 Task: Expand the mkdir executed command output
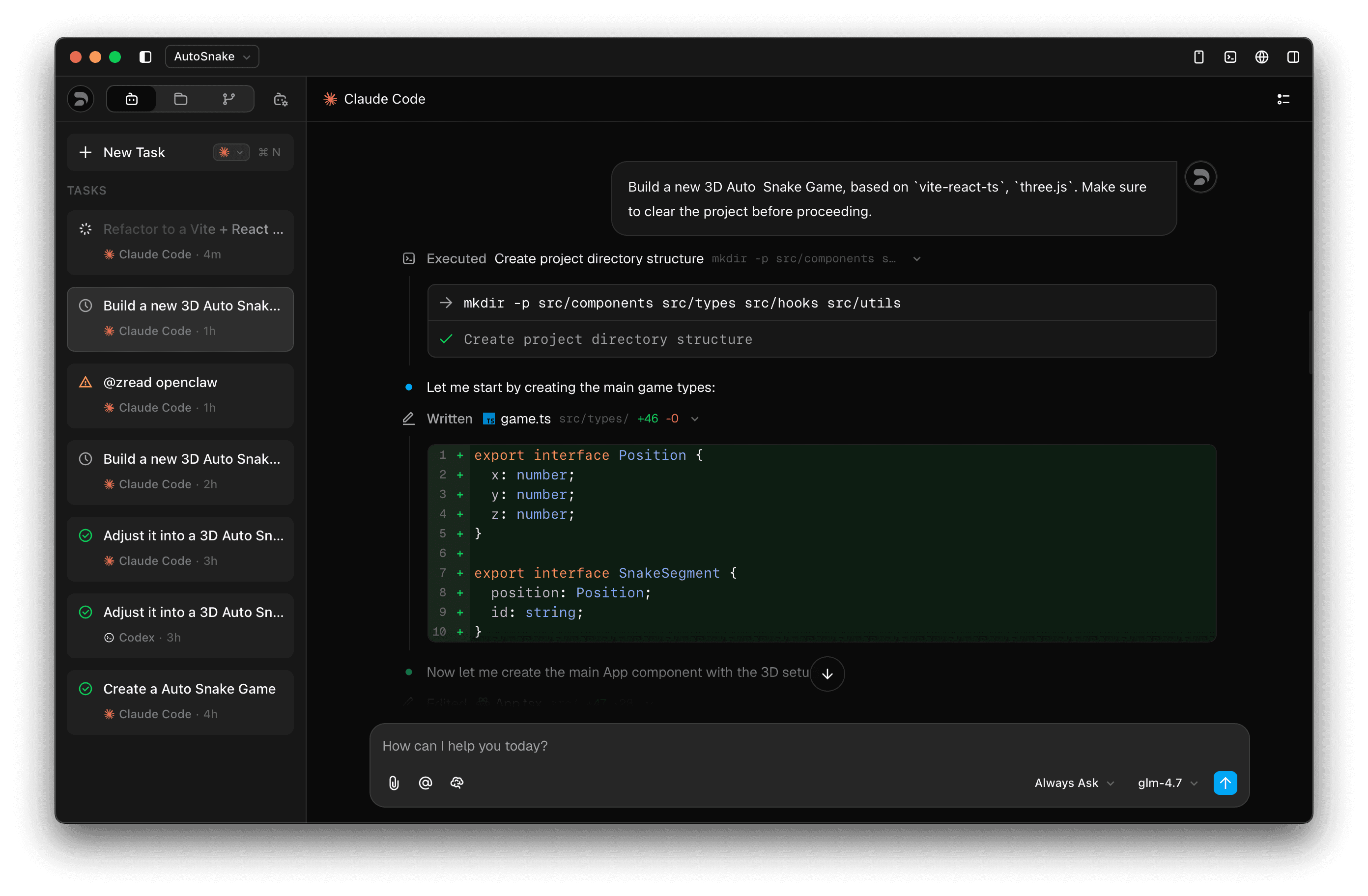click(915, 258)
